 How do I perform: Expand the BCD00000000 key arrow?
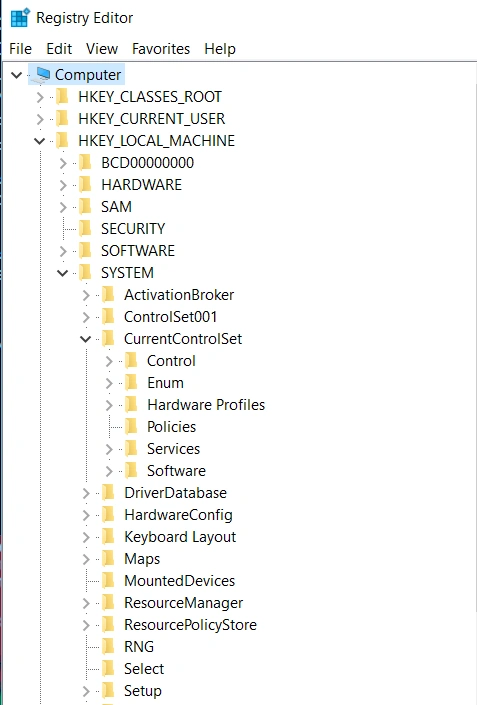(63, 163)
